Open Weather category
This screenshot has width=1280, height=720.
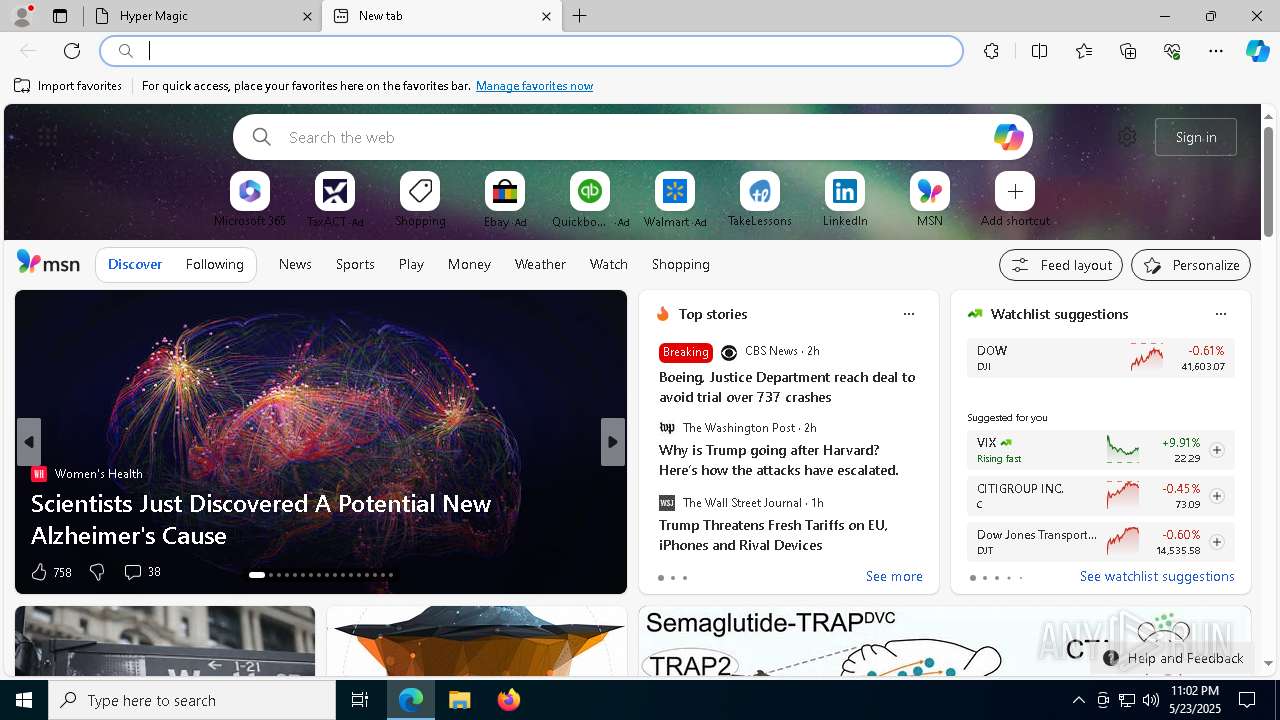[x=540, y=264]
